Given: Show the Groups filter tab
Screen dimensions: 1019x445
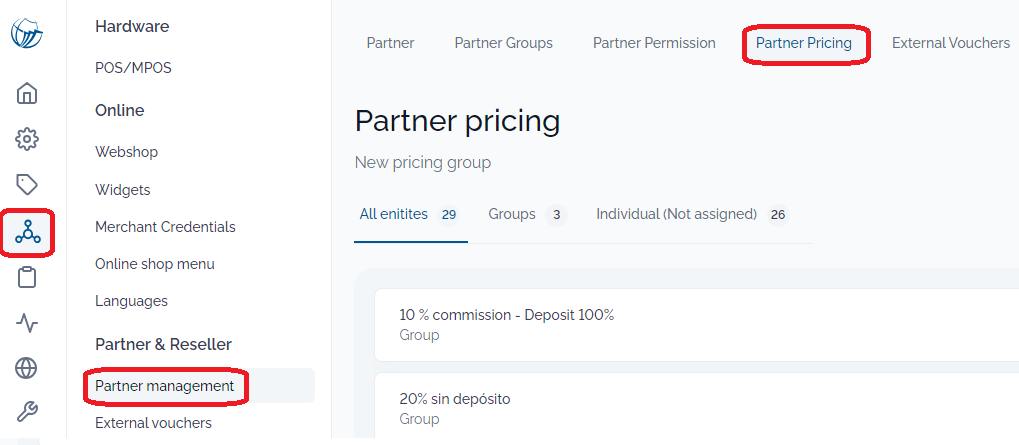Looking at the screenshot, I should tap(527, 214).
